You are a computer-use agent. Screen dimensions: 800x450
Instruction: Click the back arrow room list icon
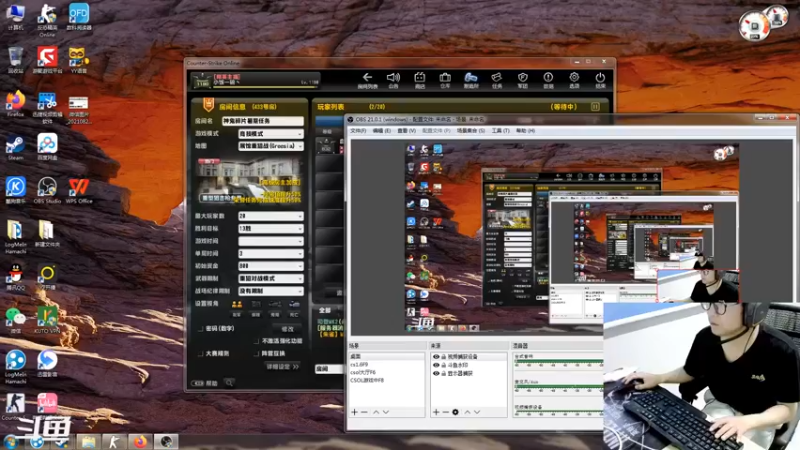[367, 78]
